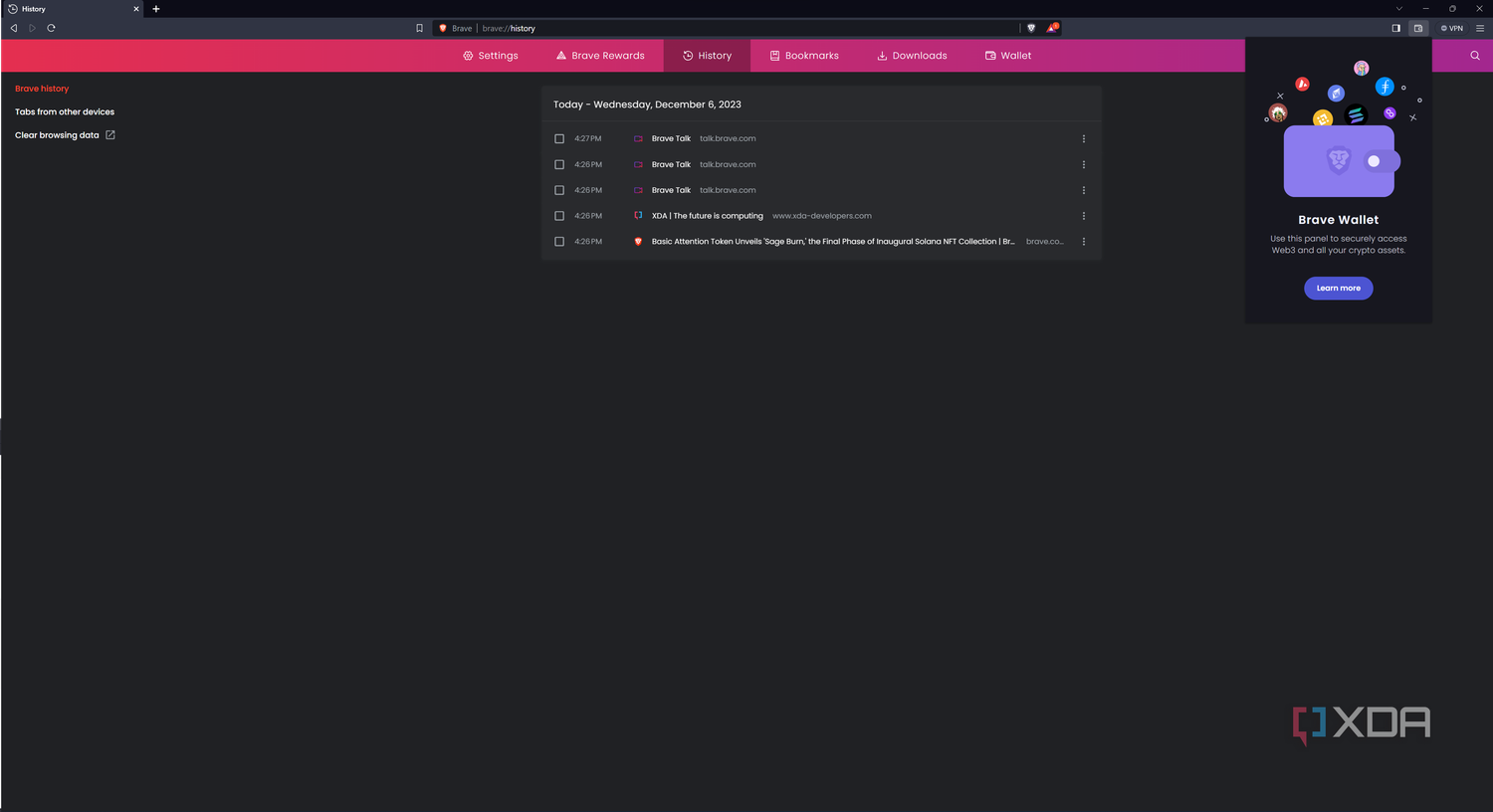Click the search magnifier icon on history page
Screen dimensions: 1493x812
[1475, 56]
